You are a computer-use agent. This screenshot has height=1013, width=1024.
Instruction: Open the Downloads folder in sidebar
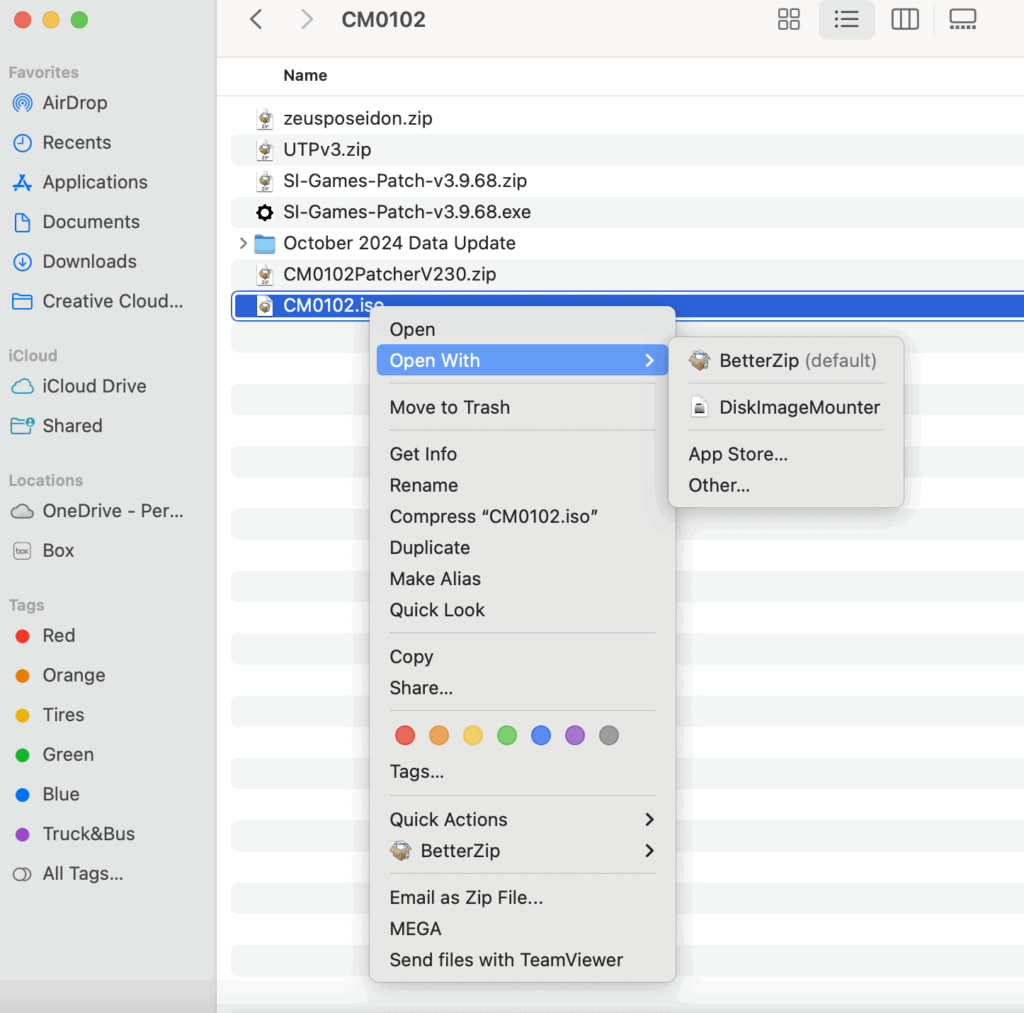point(89,261)
